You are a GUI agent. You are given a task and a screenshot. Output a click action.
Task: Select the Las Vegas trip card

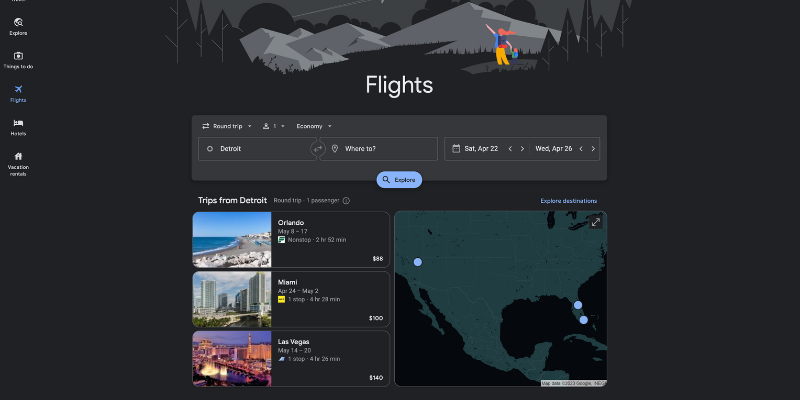[x=291, y=359]
